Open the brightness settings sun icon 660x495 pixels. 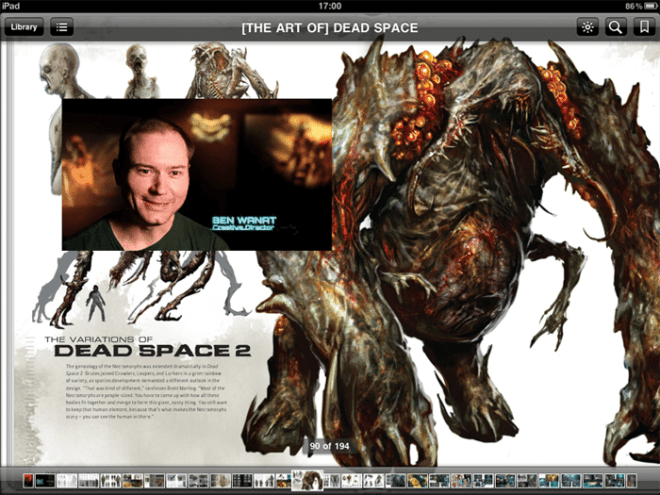588,27
